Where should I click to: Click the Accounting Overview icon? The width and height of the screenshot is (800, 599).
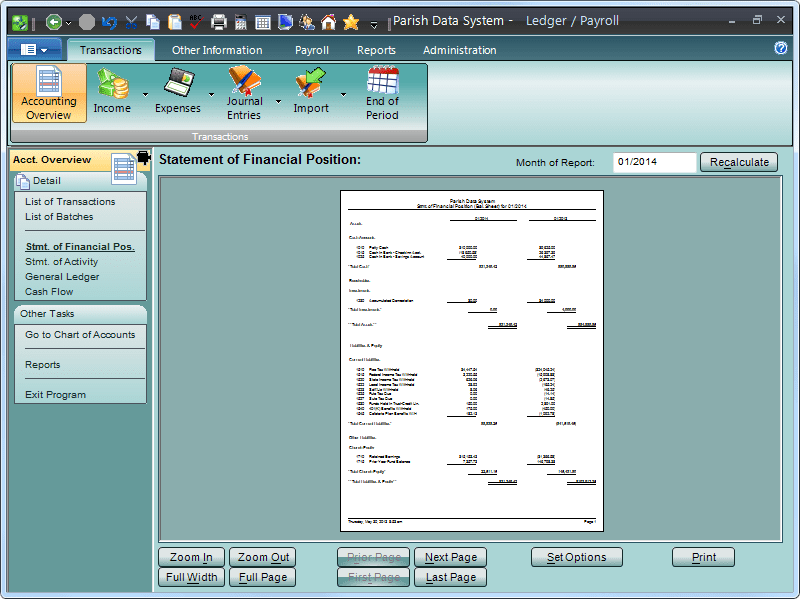click(48, 91)
